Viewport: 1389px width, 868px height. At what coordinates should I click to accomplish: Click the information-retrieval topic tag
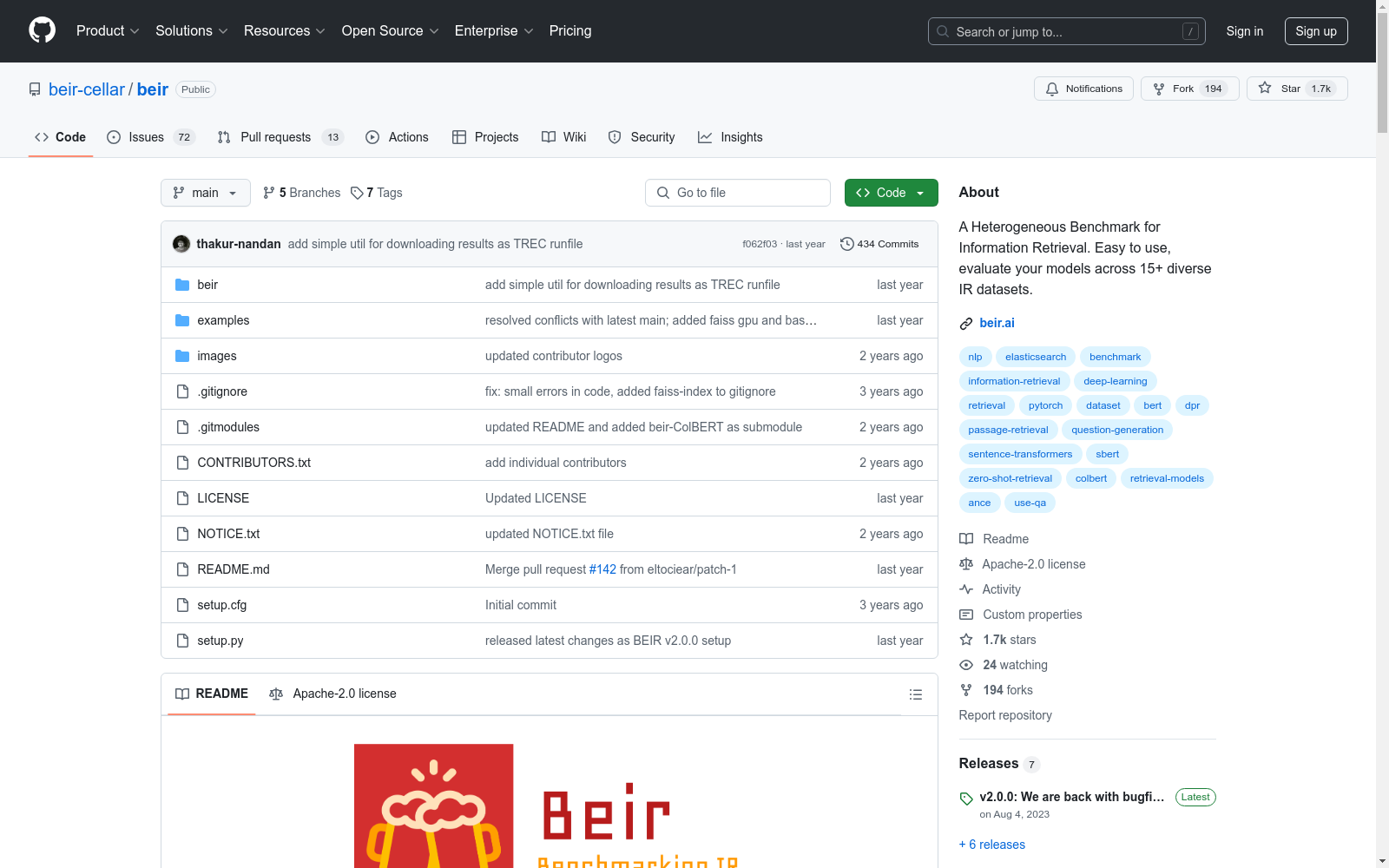click(1014, 381)
